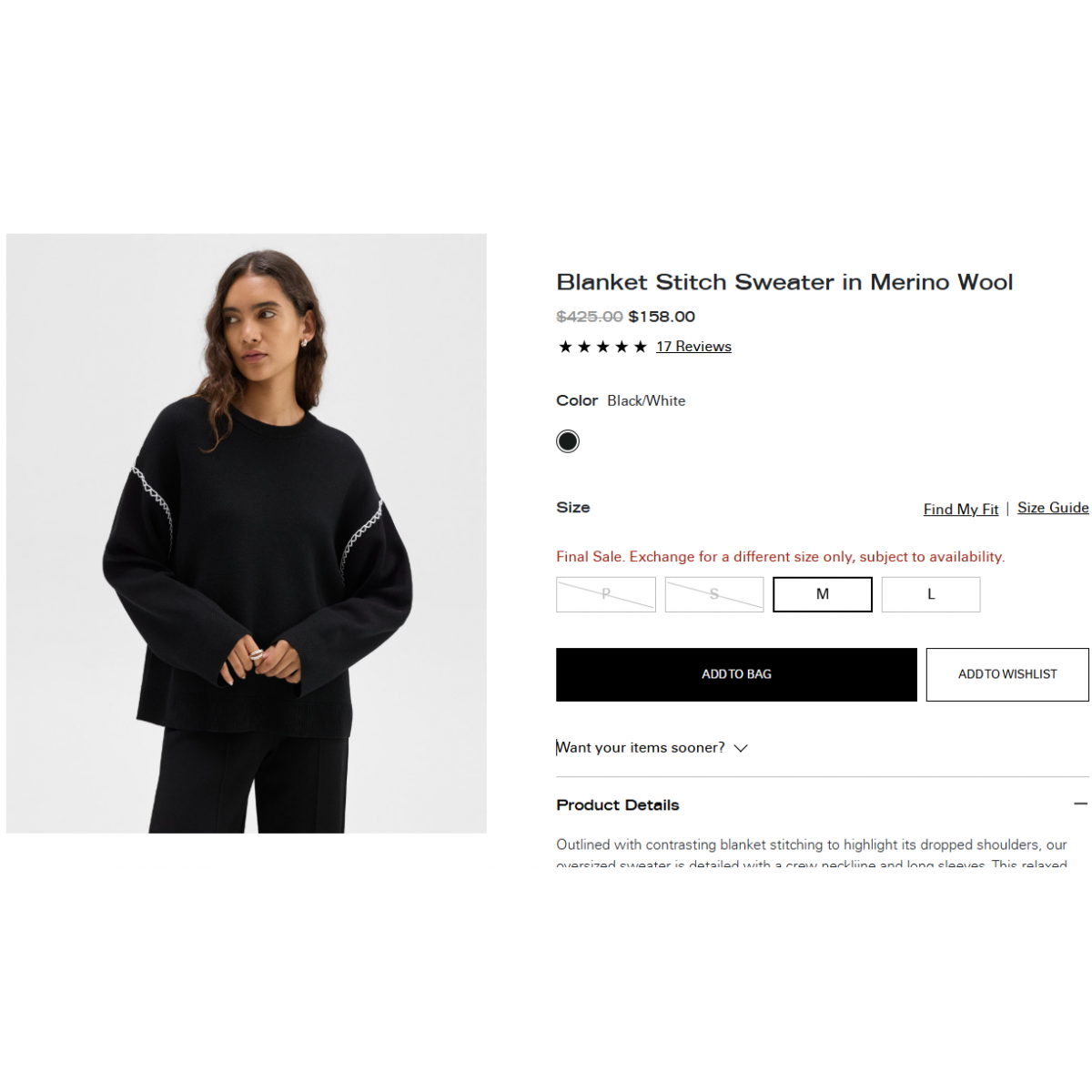The width and height of the screenshot is (1092, 1092).
Task: Click the $158.00 sale price
Action: [662, 317]
